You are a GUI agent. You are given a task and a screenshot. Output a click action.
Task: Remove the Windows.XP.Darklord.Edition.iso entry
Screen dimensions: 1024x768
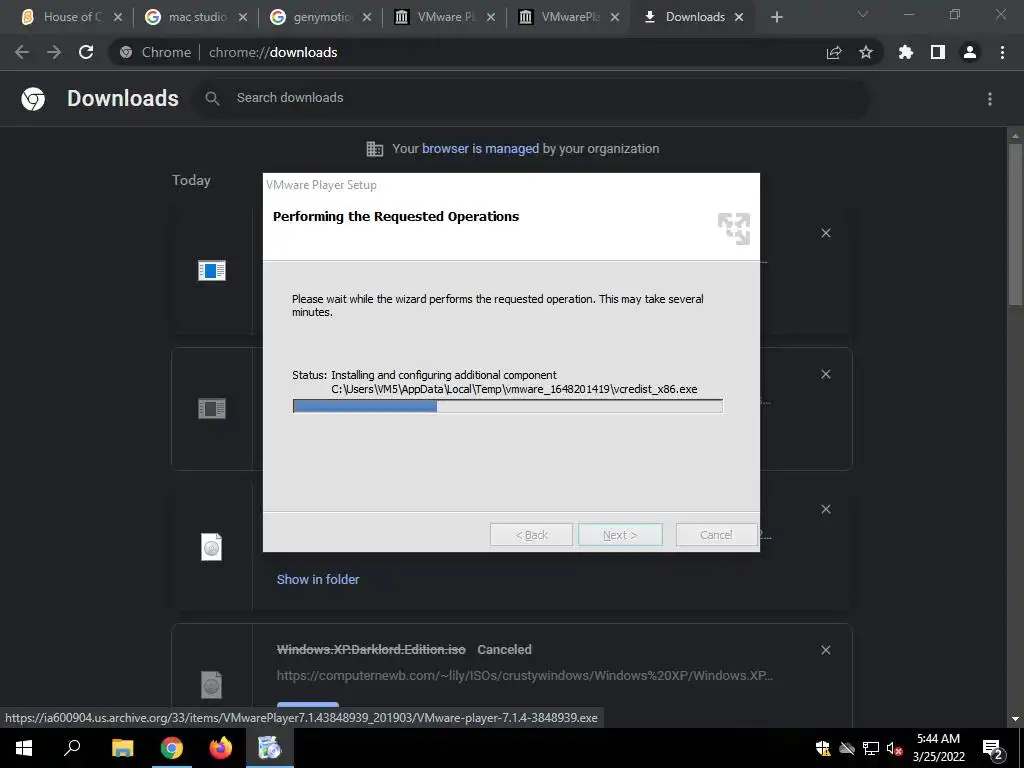tap(825, 650)
